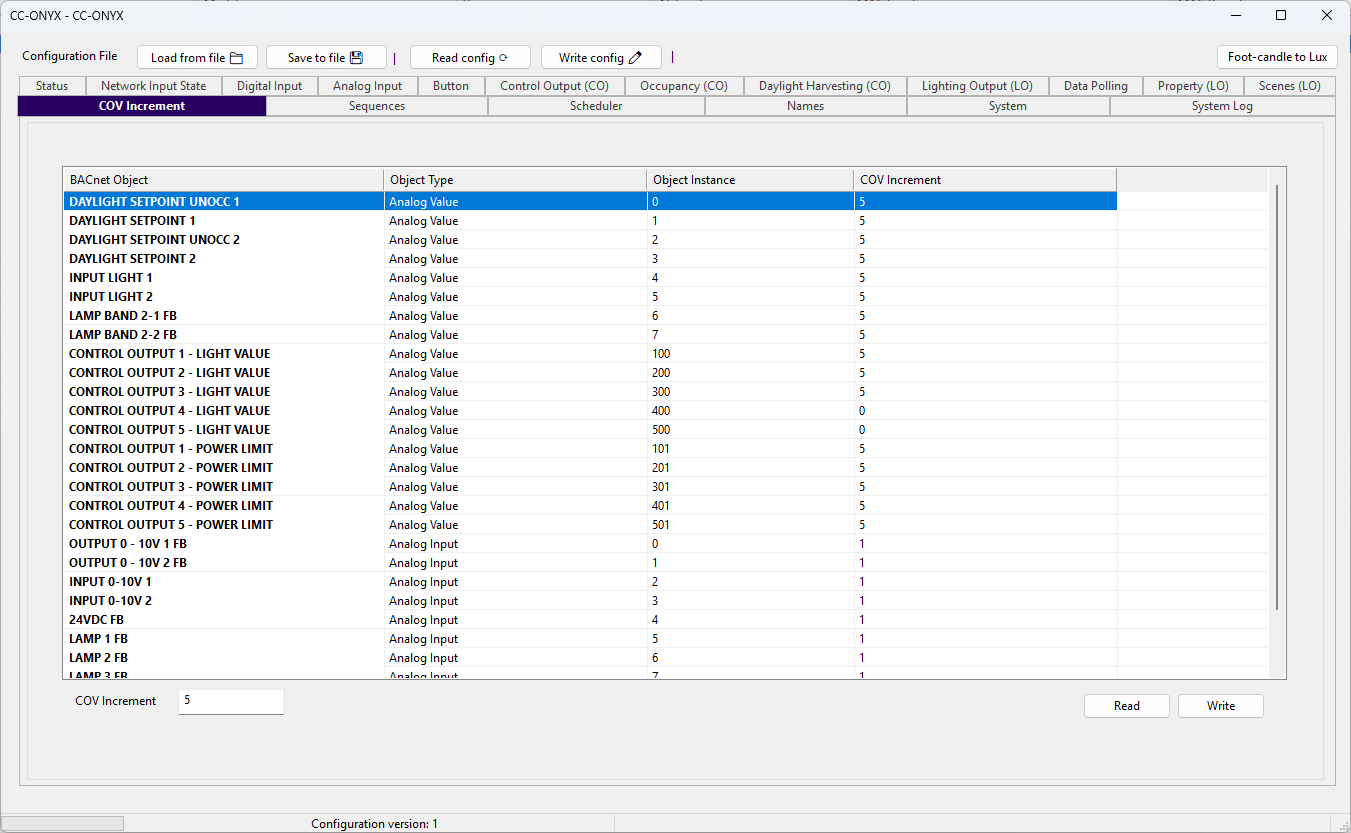Select the INPUT 0-10V 2 row
The height and width of the screenshot is (833, 1351).
point(590,601)
